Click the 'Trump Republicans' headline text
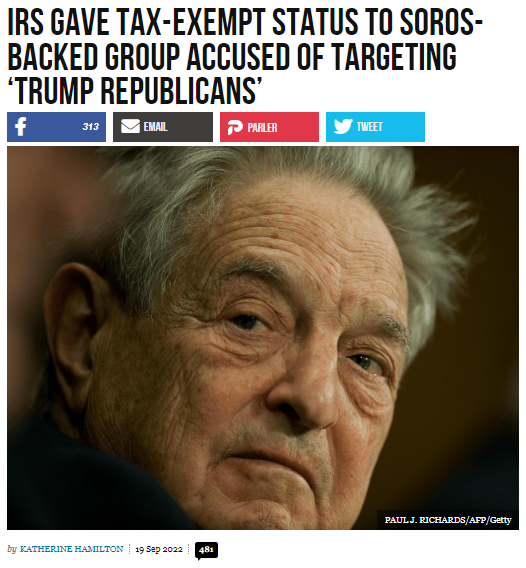 135,90
